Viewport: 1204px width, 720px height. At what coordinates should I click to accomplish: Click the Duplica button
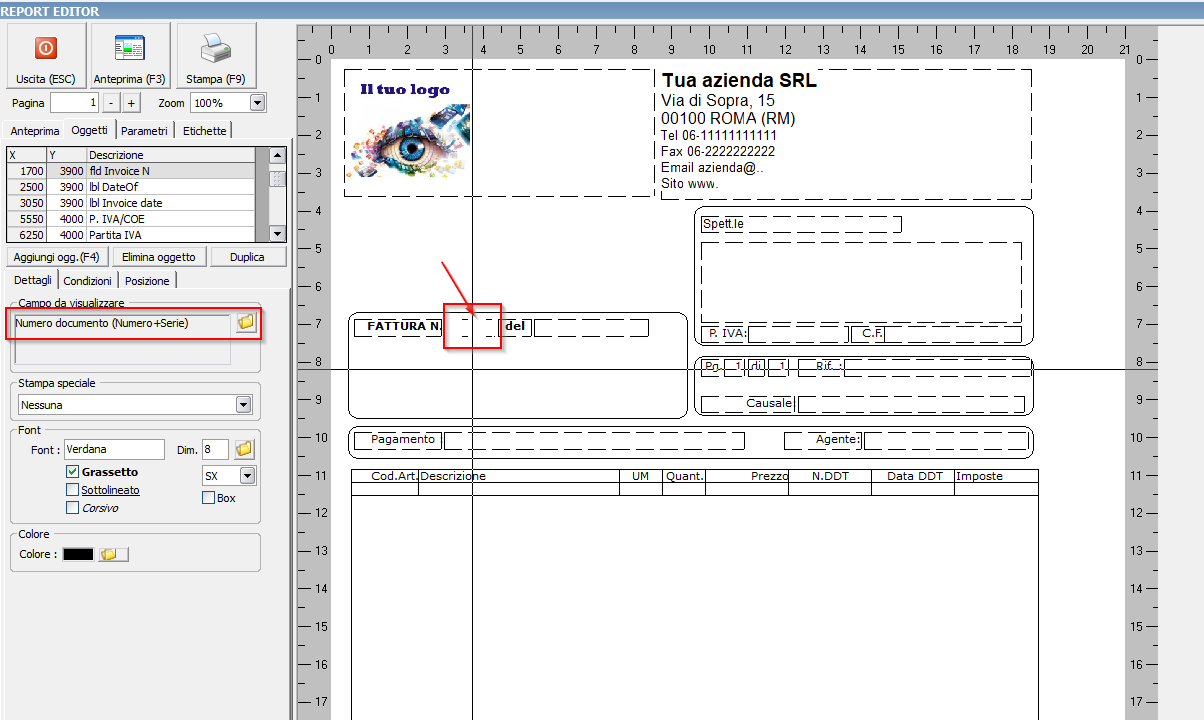click(x=247, y=257)
